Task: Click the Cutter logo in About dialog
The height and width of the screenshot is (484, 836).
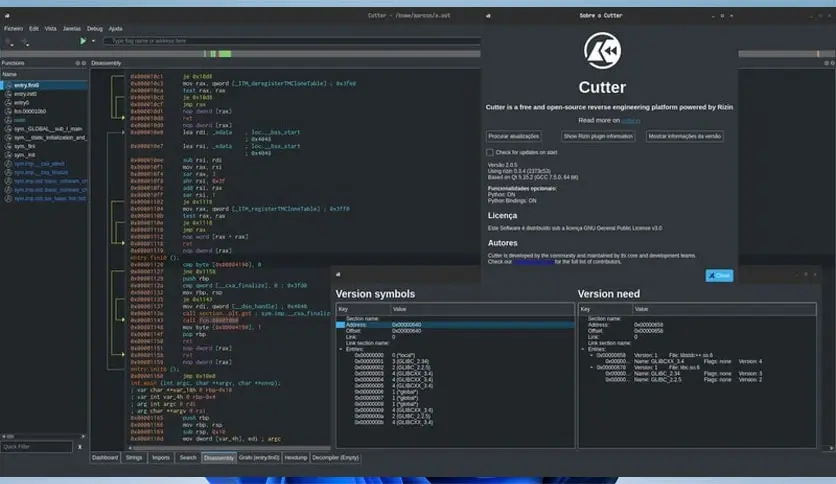Action: 602,51
